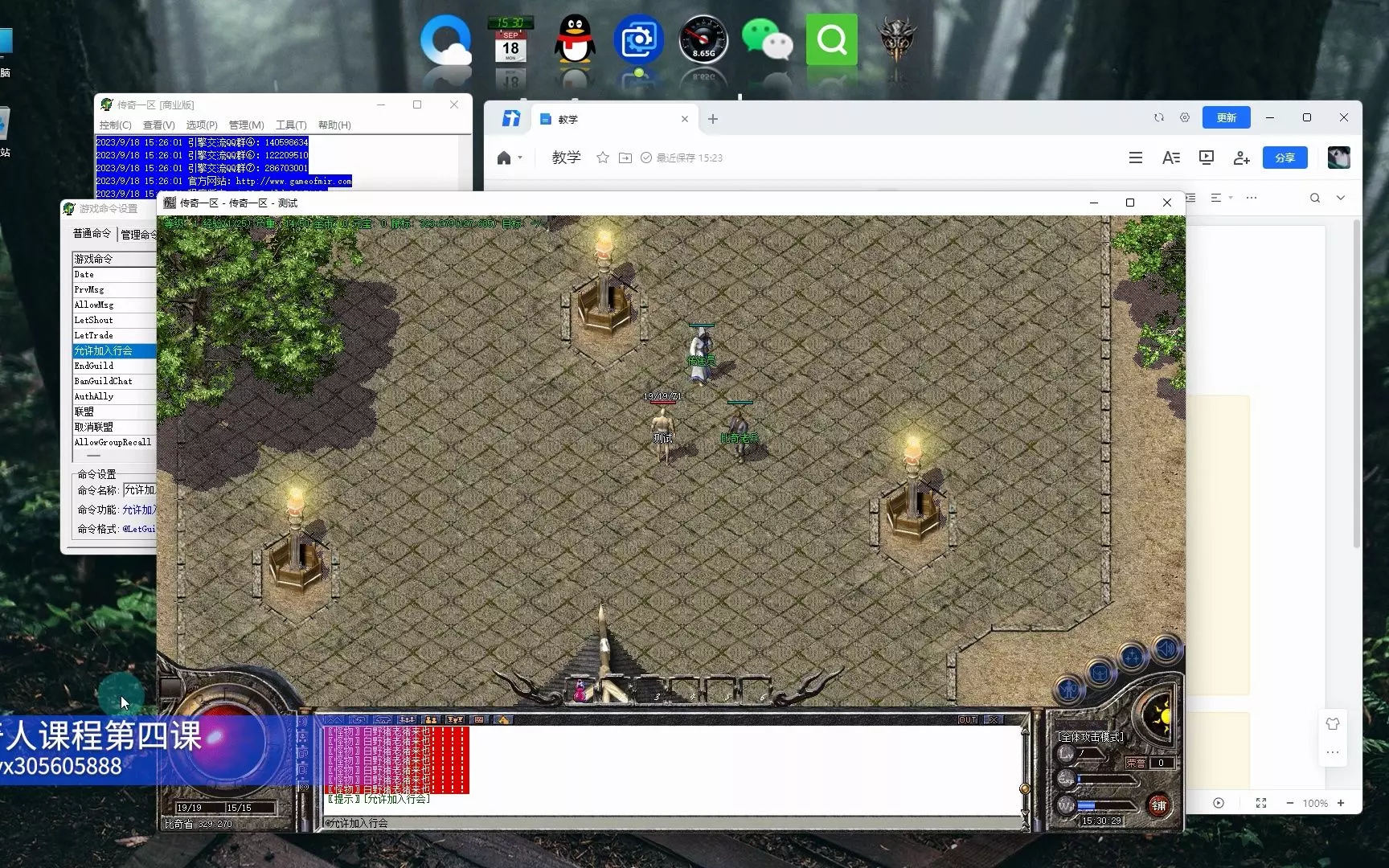Image resolution: width=1389 pixels, height=868 pixels.
Task: Open search in the document toolbar
Action: pyautogui.click(x=1315, y=198)
